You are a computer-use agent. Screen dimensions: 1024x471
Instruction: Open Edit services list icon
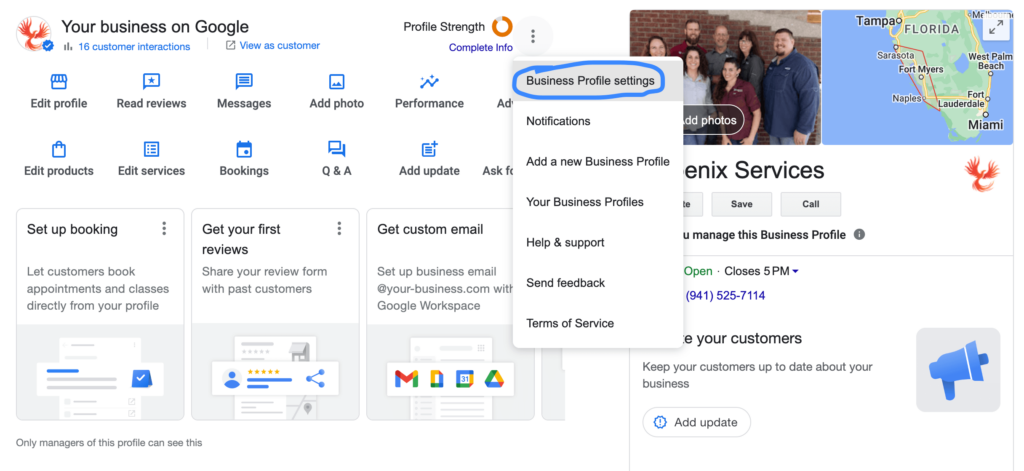[152, 149]
